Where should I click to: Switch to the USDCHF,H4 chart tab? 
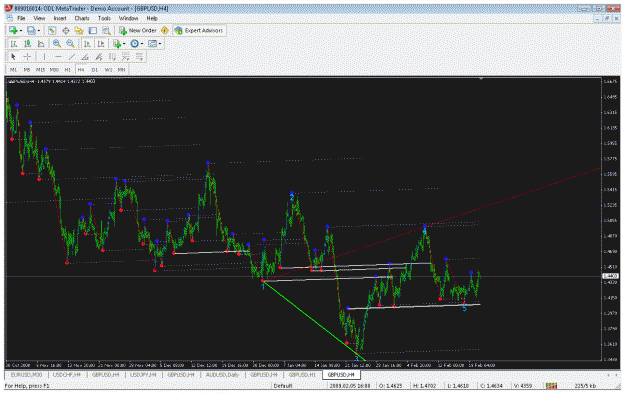(x=67, y=375)
